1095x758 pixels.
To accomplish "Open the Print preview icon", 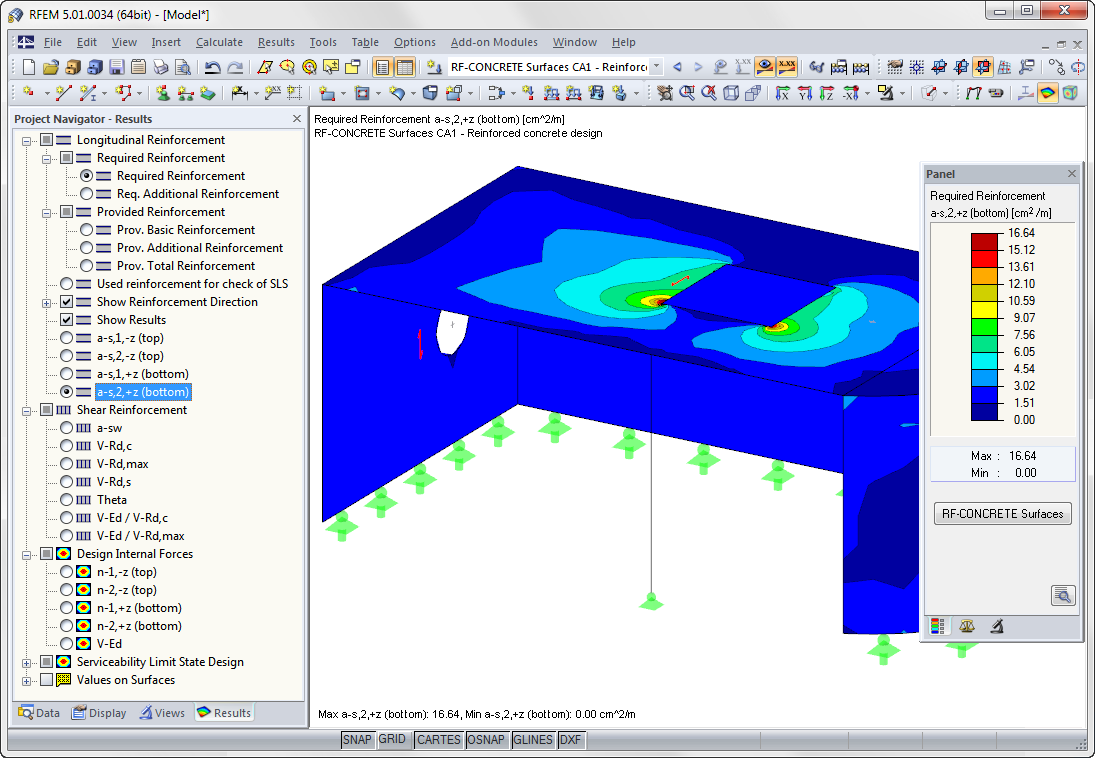I will point(183,66).
